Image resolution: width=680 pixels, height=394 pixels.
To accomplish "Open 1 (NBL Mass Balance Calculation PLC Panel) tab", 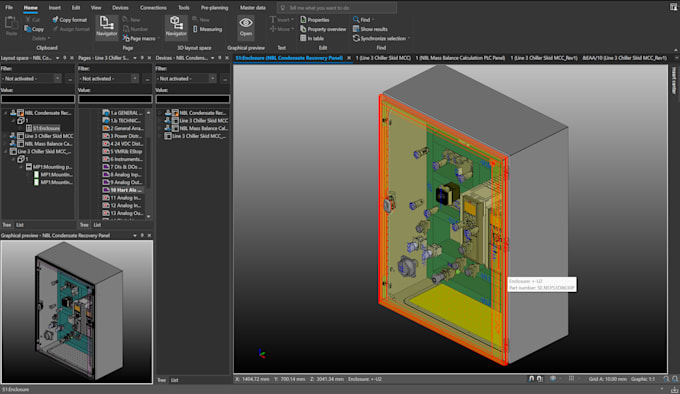I will 460,58.
